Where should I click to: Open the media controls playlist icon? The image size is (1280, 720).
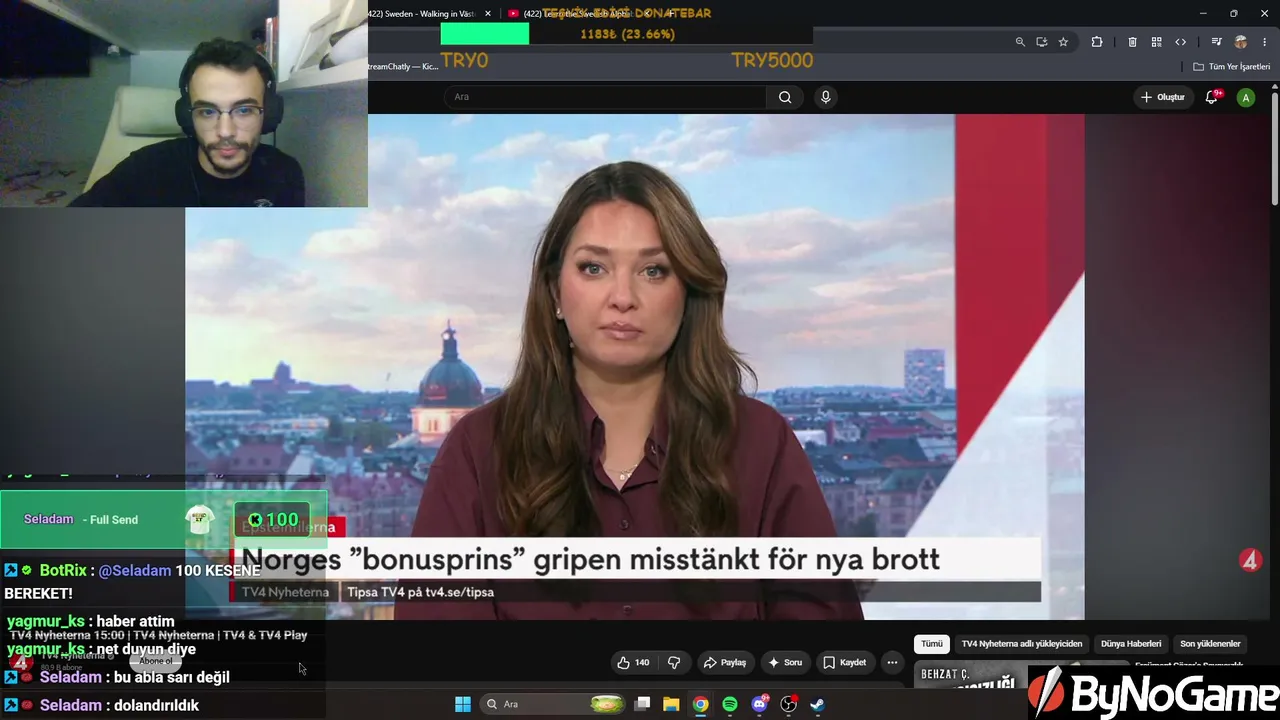coord(1216,42)
